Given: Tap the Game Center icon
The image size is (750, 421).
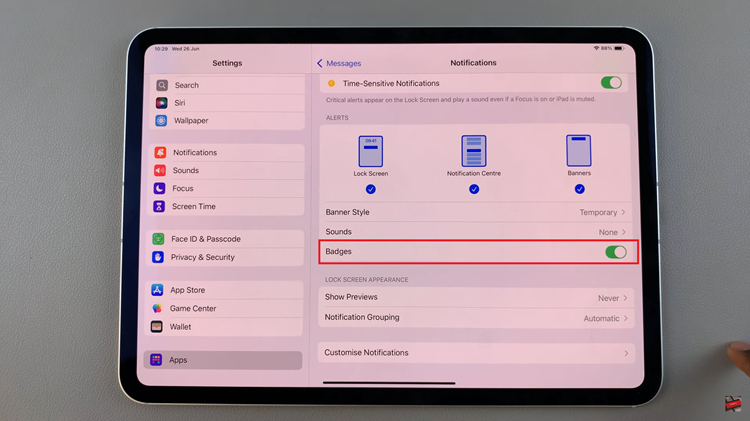Looking at the screenshot, I should tap(157, 309).
